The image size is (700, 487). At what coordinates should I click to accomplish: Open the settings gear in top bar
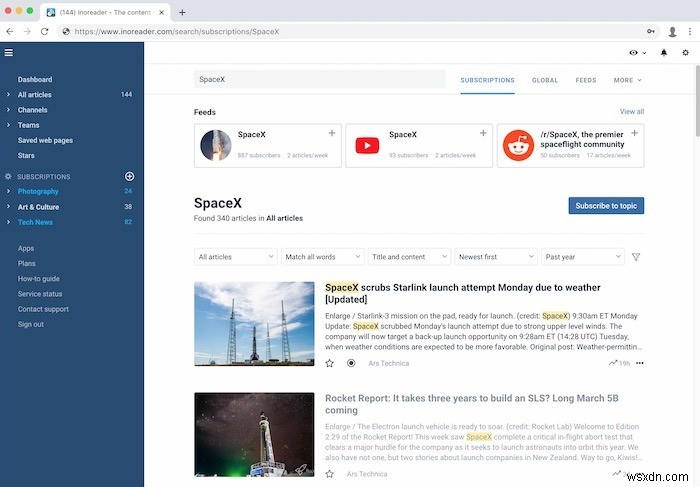[685, 53]
